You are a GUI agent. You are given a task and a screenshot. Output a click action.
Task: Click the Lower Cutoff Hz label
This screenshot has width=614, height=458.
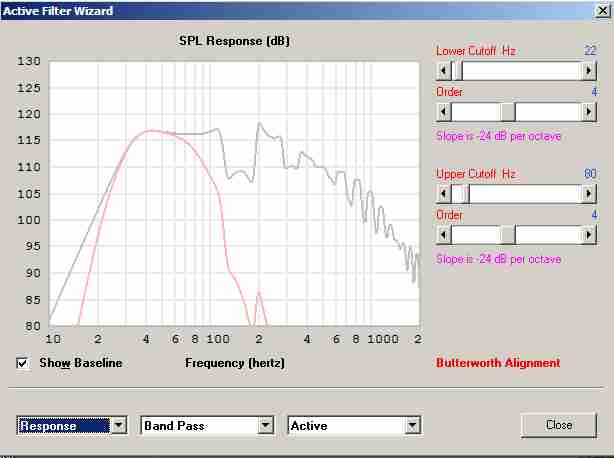pyautogui.click(x=476, y=51)
